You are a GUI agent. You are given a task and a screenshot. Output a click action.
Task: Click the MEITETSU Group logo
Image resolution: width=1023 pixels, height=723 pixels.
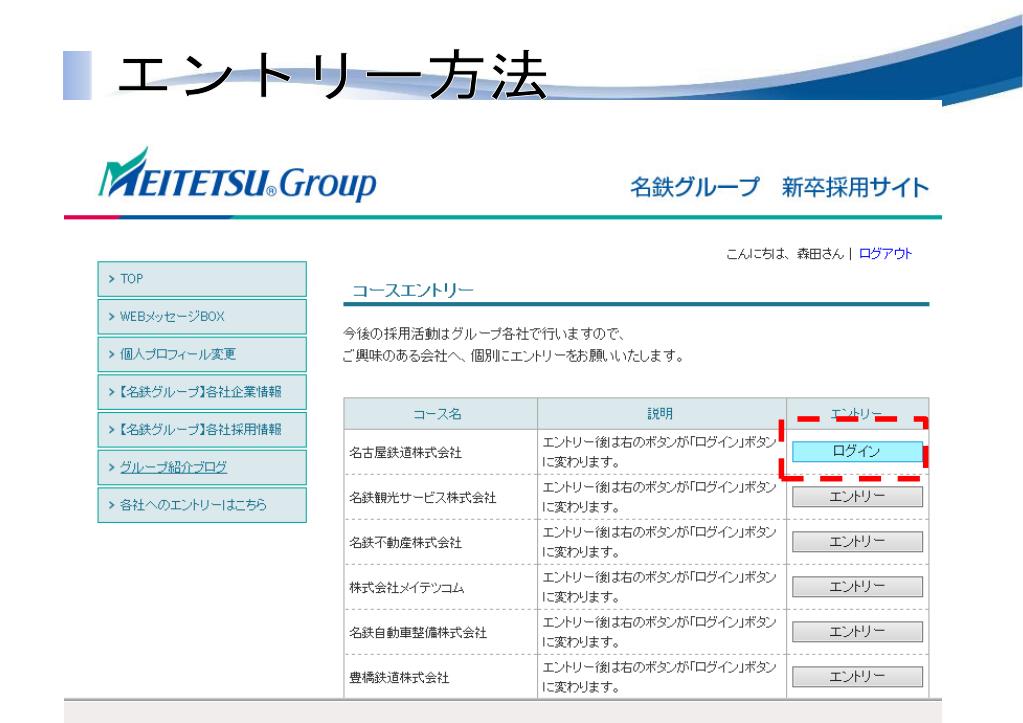(x=237, y=175)
